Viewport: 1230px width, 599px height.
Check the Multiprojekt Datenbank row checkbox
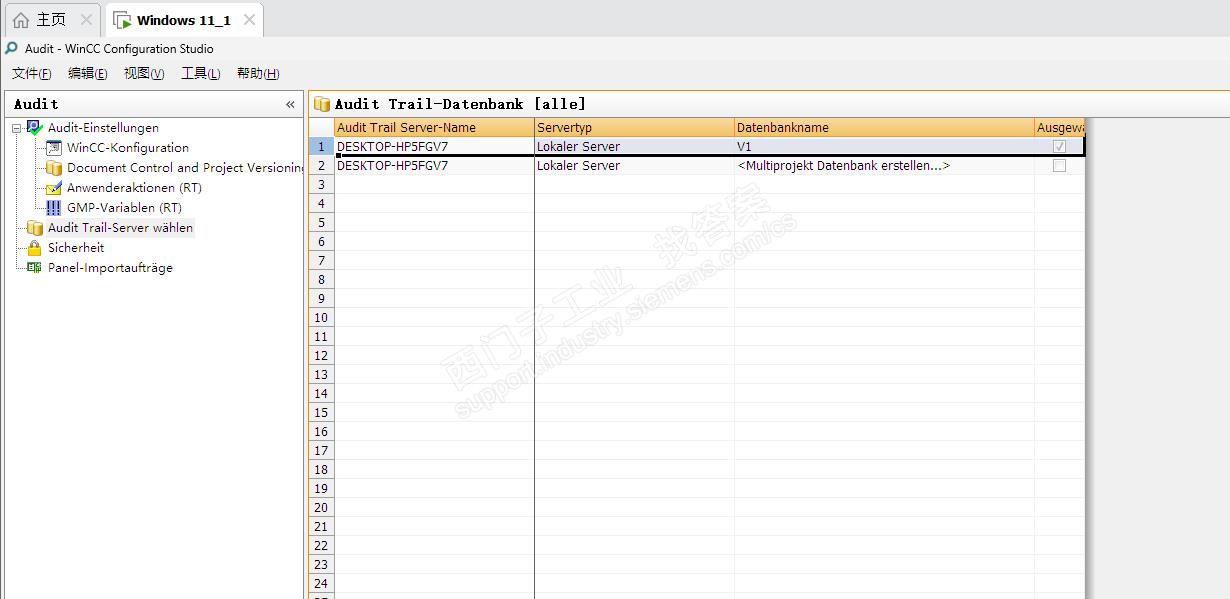tap(1059, 166)
